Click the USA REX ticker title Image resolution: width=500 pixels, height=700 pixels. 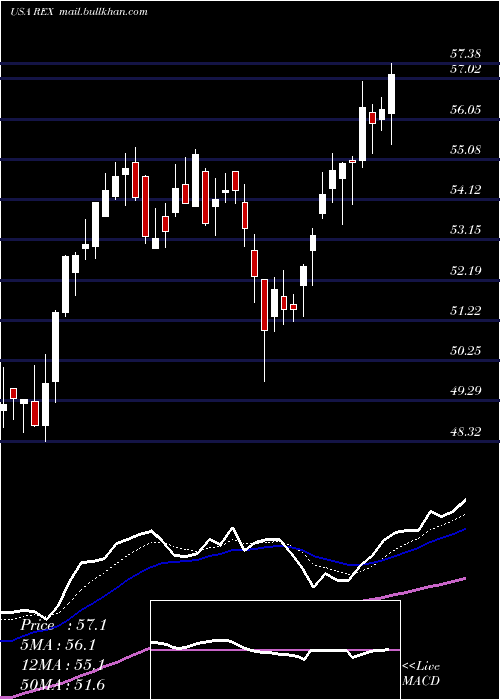point(32,12)
